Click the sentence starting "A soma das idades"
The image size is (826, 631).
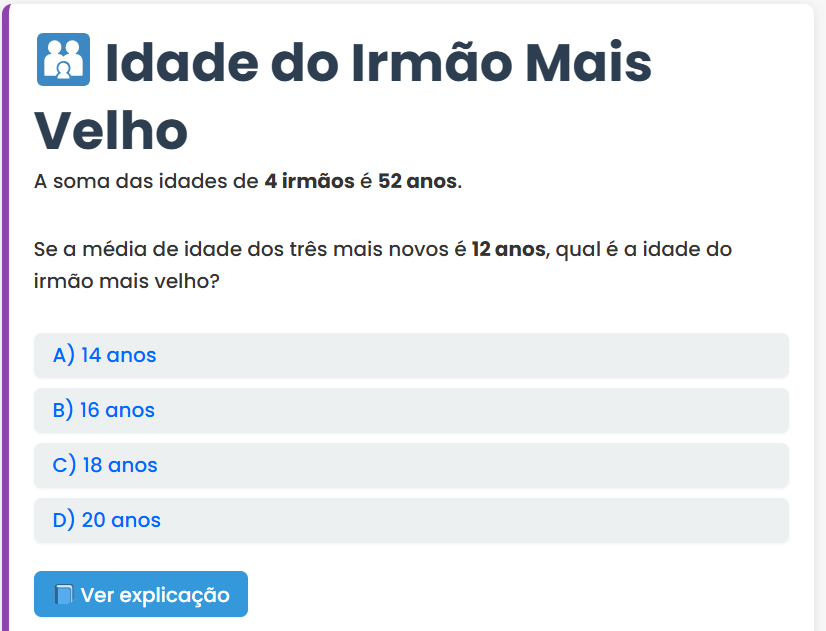(x=148, y=182)
